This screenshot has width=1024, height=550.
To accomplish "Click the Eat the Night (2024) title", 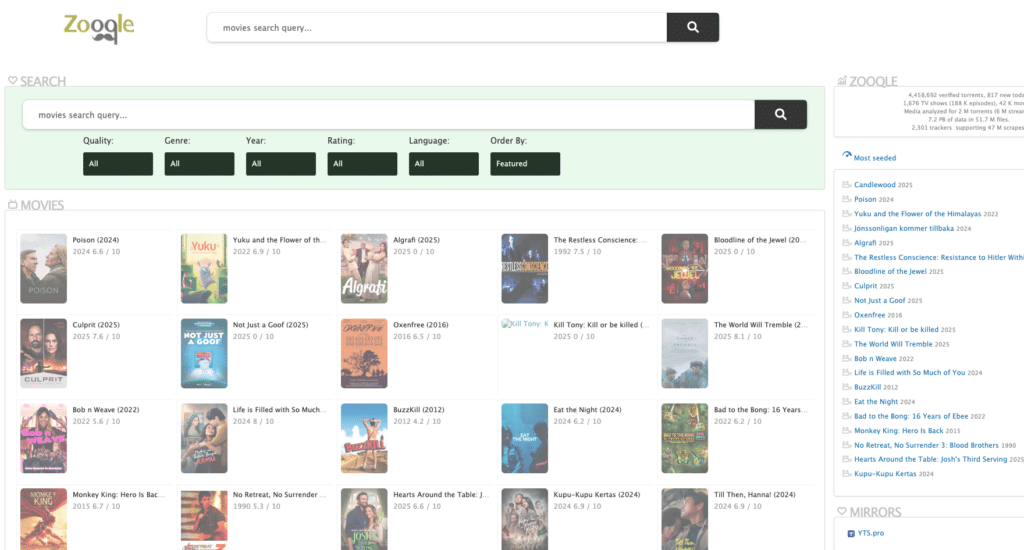I will point(587,410).
